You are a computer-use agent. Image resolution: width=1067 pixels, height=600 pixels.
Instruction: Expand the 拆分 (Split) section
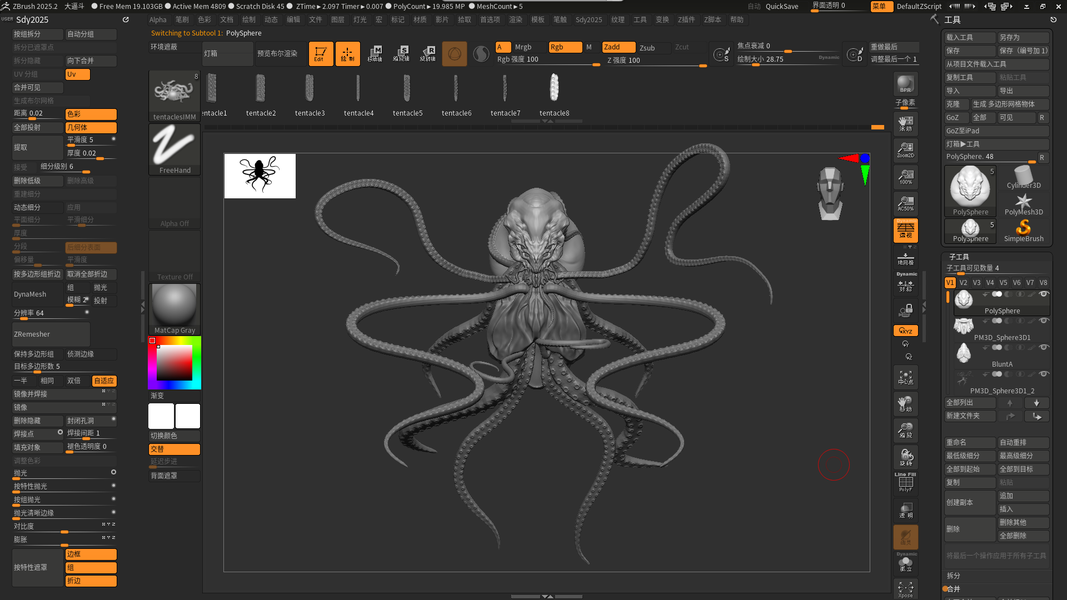(x=953, y=576)
